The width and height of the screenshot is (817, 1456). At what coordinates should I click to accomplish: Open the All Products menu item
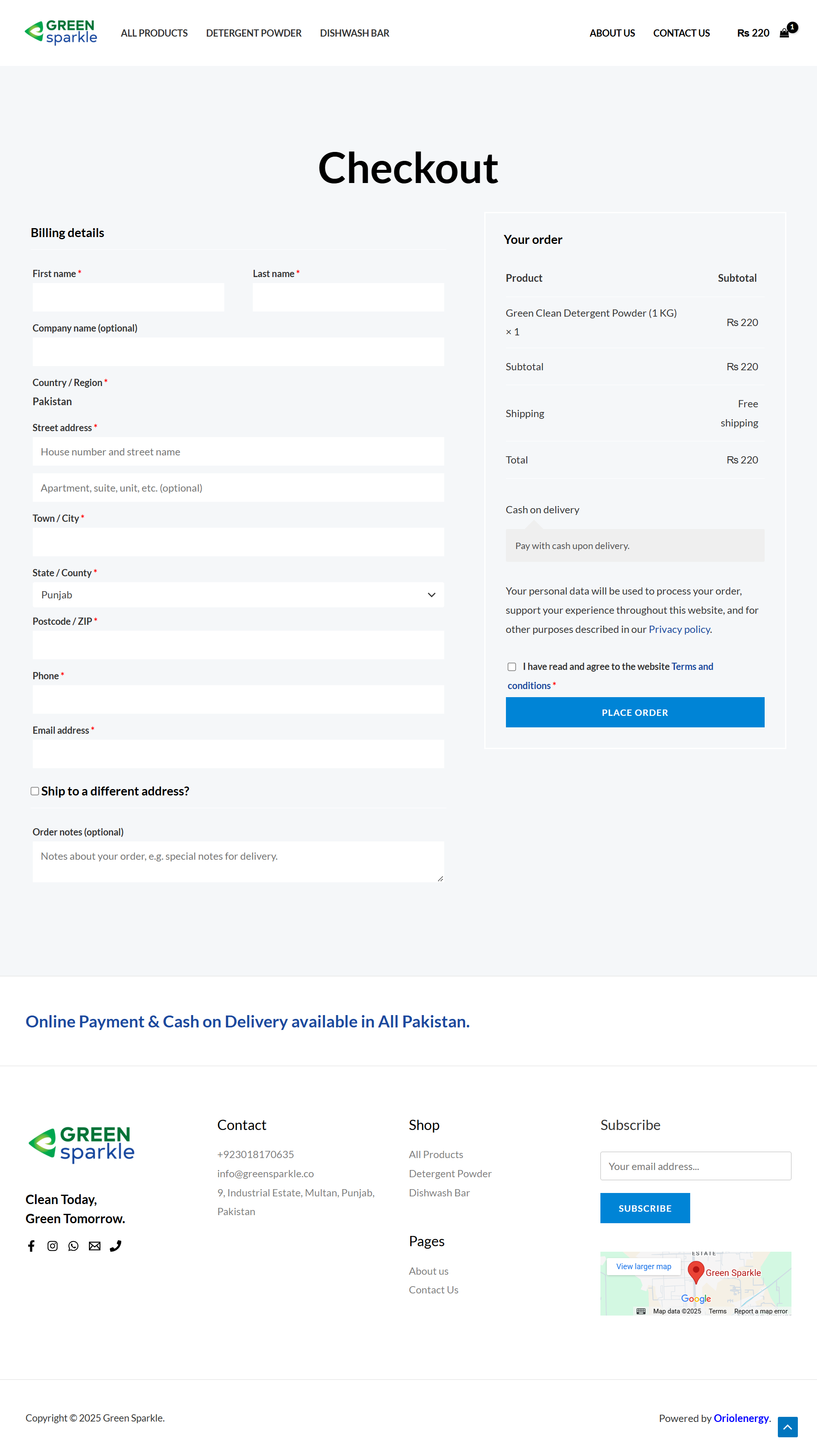pyautogui.click(x=154, y=33)
